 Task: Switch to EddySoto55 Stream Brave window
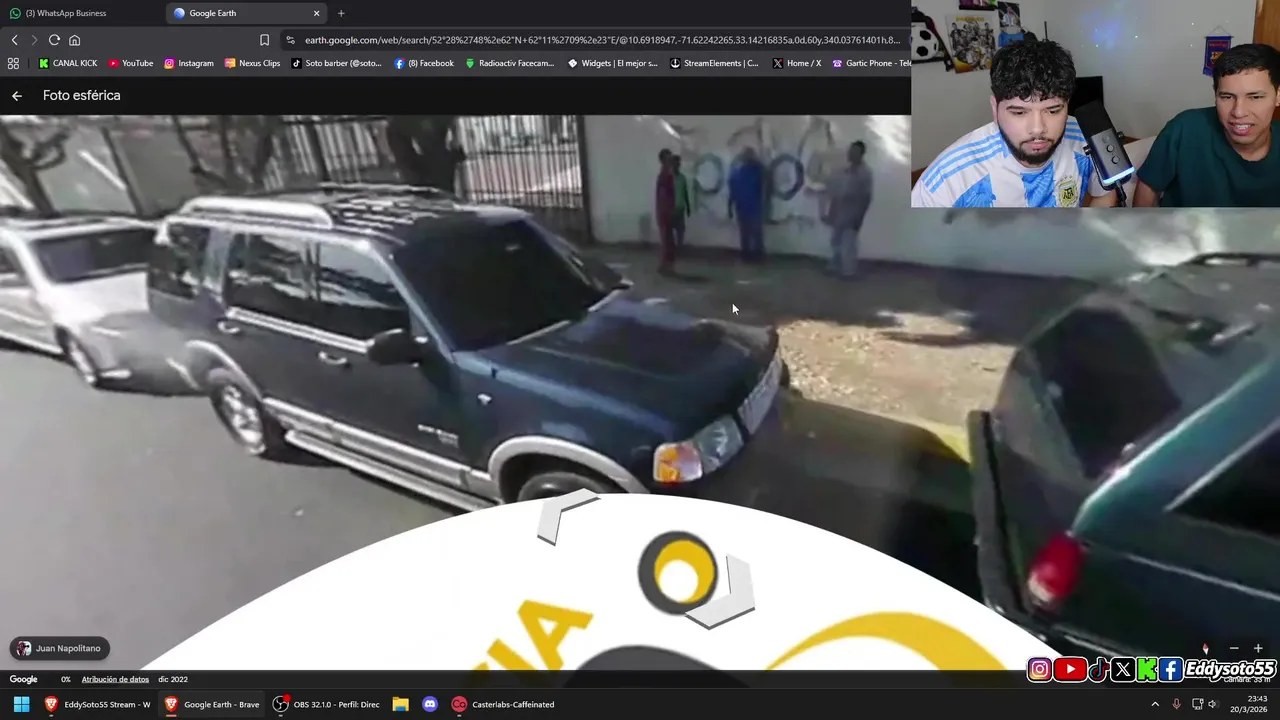[97, 704]
